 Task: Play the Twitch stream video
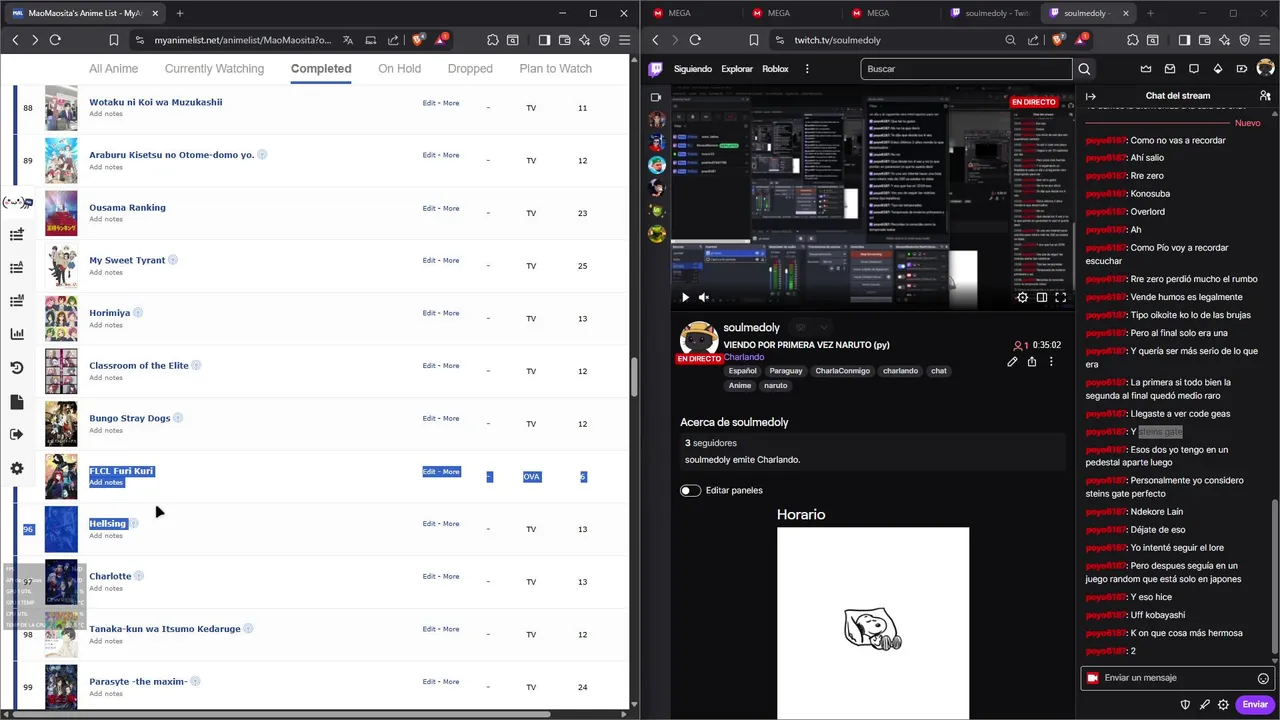point(685,297)
